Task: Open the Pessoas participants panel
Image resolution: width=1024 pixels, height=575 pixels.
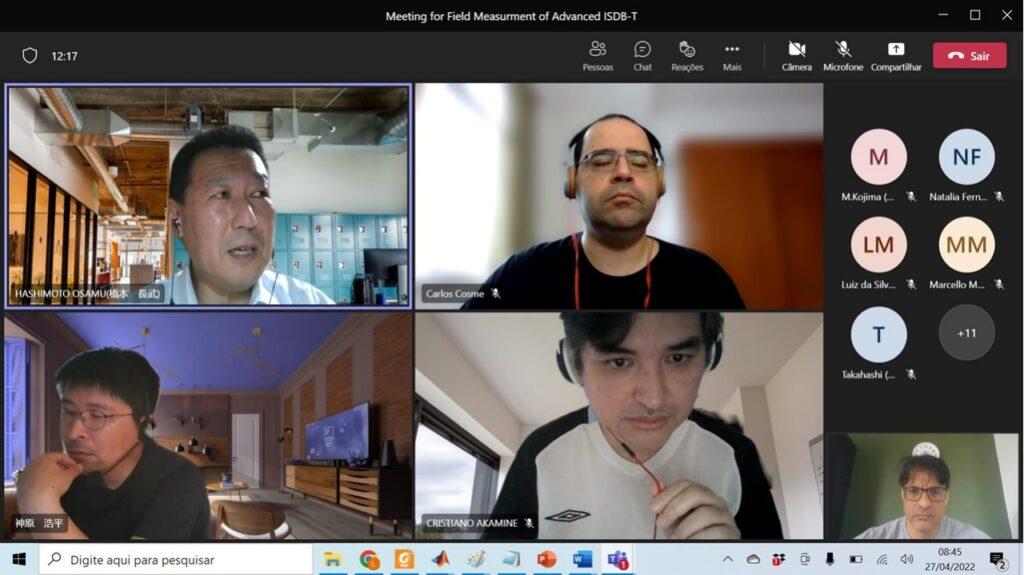Action: (x=597, y=55)
